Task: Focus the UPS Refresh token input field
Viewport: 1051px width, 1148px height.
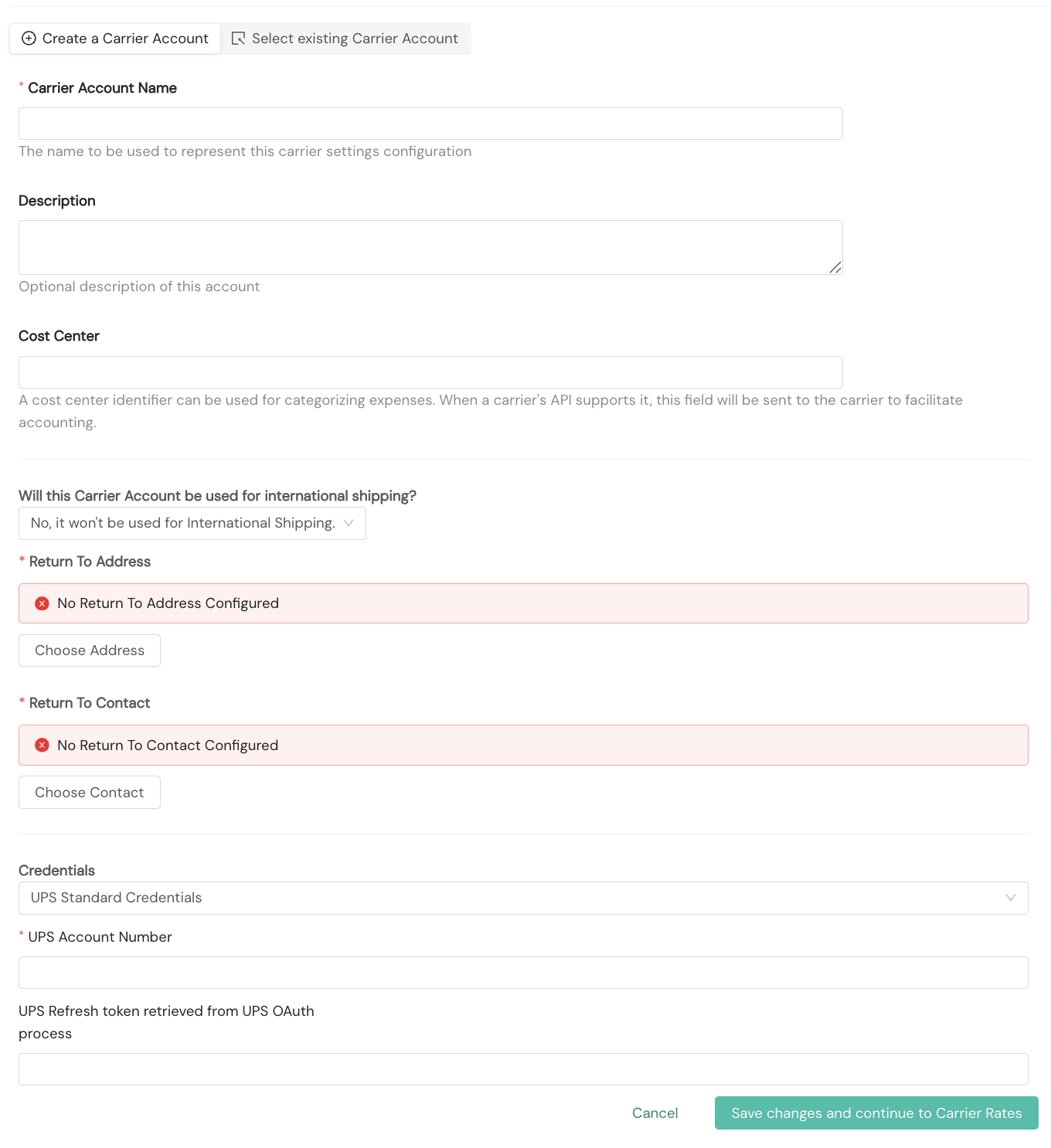Action: (523, 1069)
